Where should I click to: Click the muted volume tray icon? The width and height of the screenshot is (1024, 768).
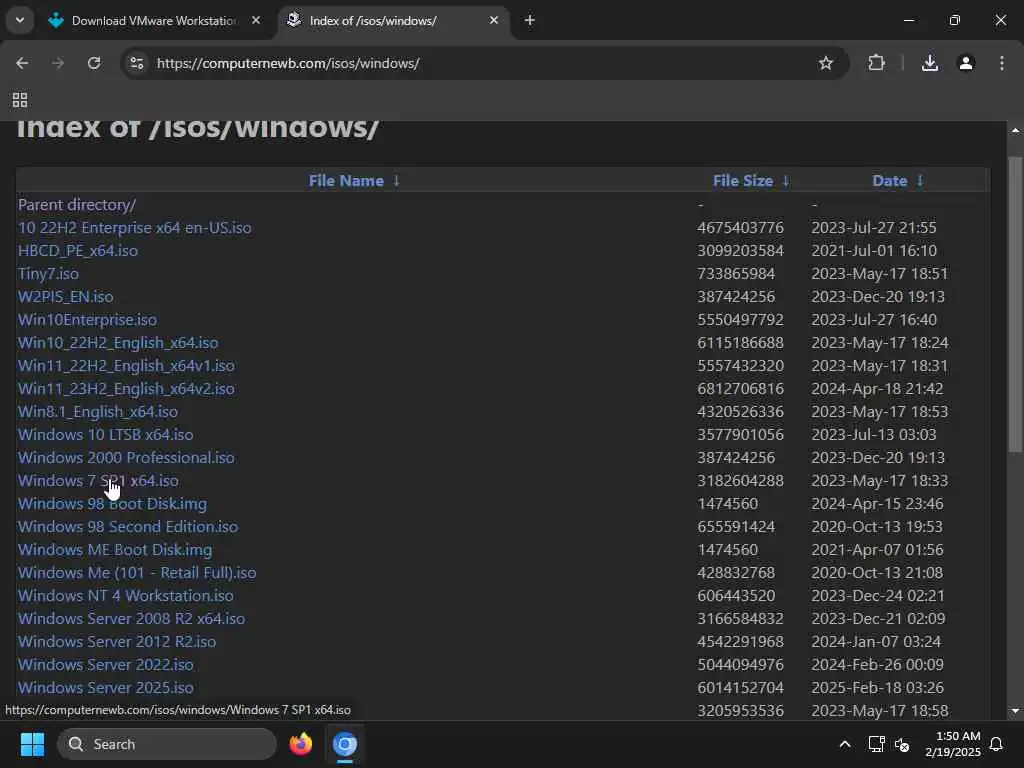point(902,744)
